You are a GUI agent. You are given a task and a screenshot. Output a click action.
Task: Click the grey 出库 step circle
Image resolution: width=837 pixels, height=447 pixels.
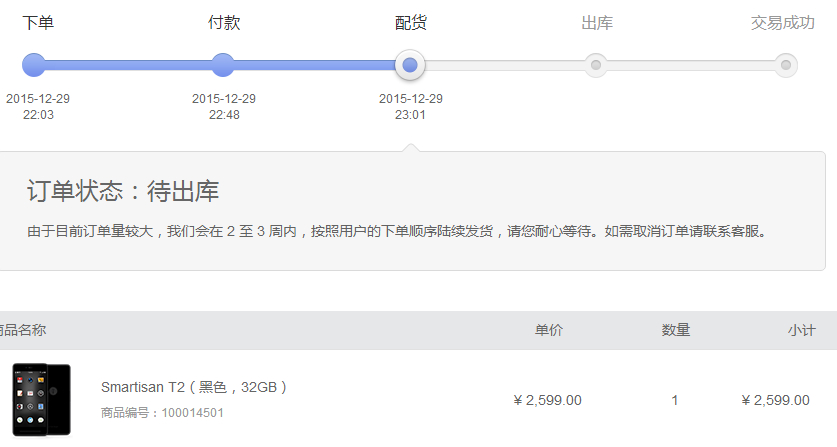pyautogui.click(x=596, y=65)
